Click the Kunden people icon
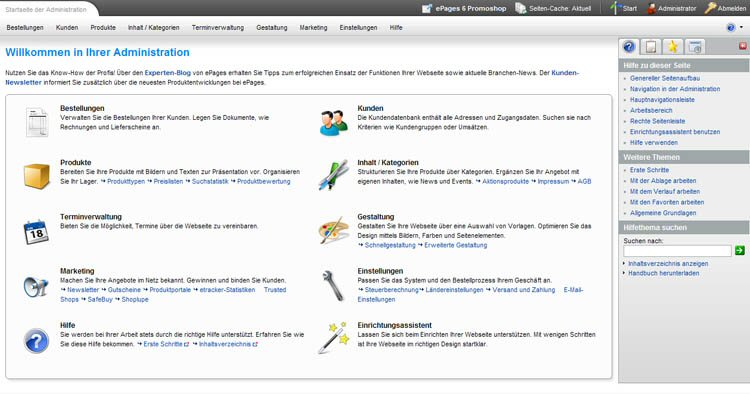 pyautogui.click(x=334, y=123)
